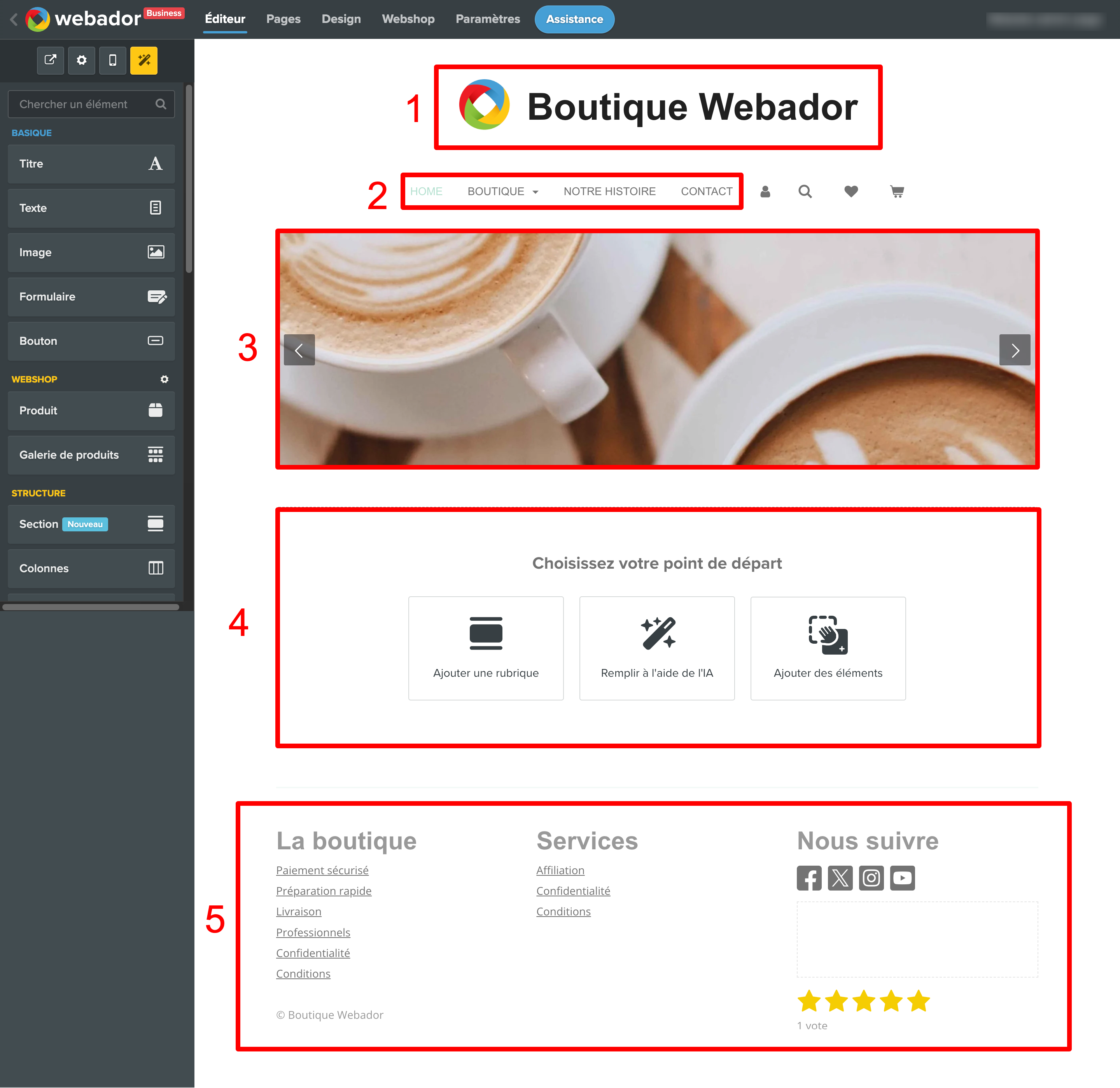1120x1088 pixels.
Task: Open the Livraison footer link
Action: coord(298,912)
